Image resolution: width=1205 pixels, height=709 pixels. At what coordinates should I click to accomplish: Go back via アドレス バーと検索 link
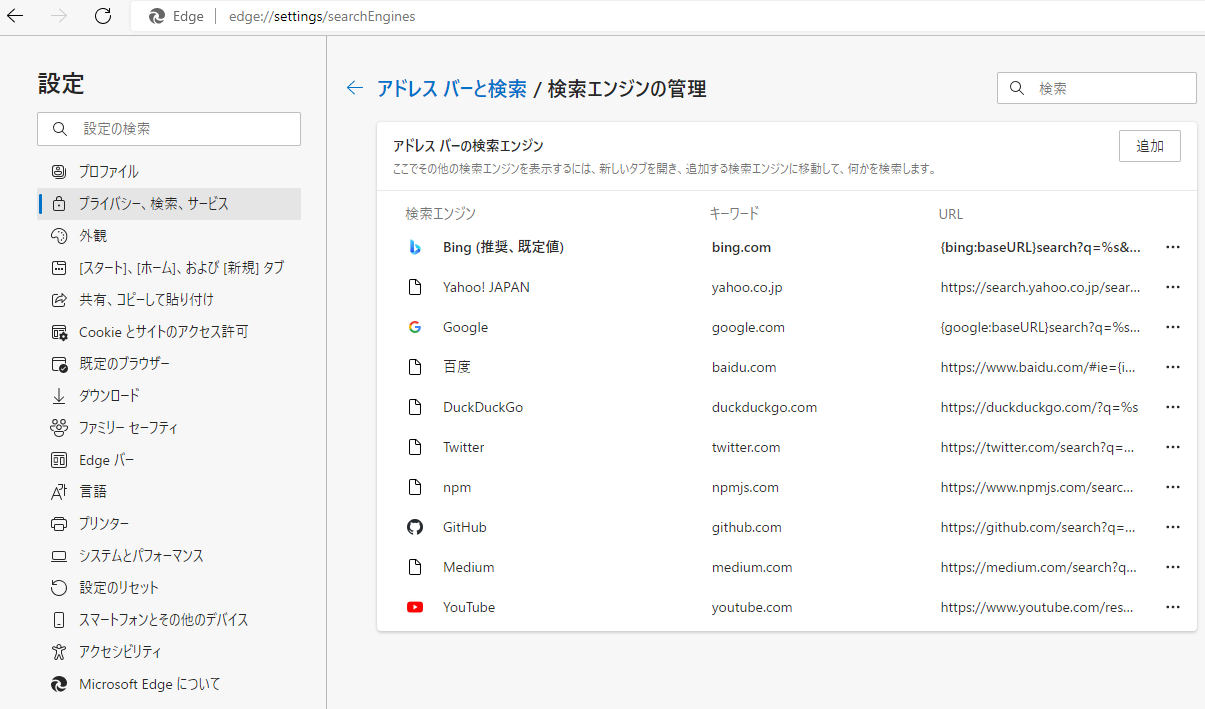click(x=451, y=88)
